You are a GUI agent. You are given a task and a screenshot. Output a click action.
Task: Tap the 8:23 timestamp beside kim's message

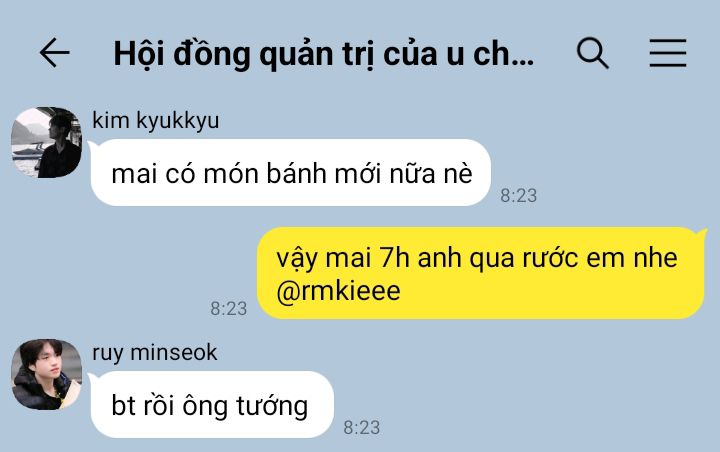[x=518, y=196]
